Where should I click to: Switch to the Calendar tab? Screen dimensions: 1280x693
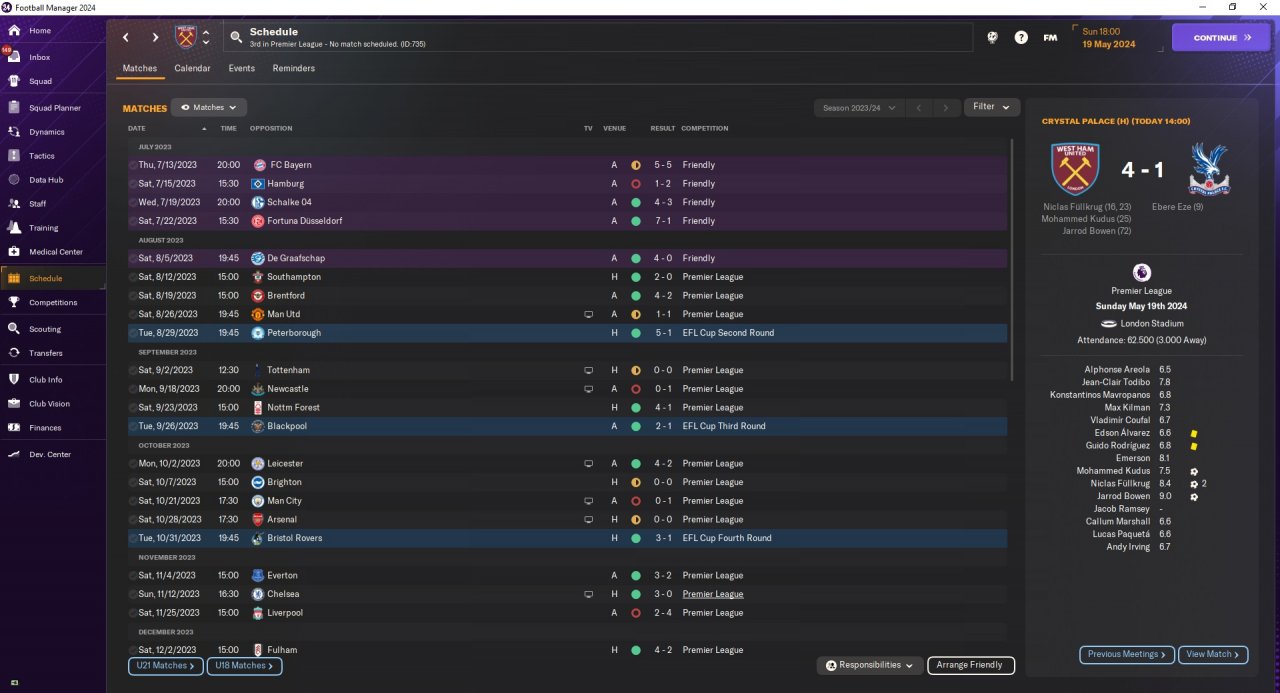[192, 69]
